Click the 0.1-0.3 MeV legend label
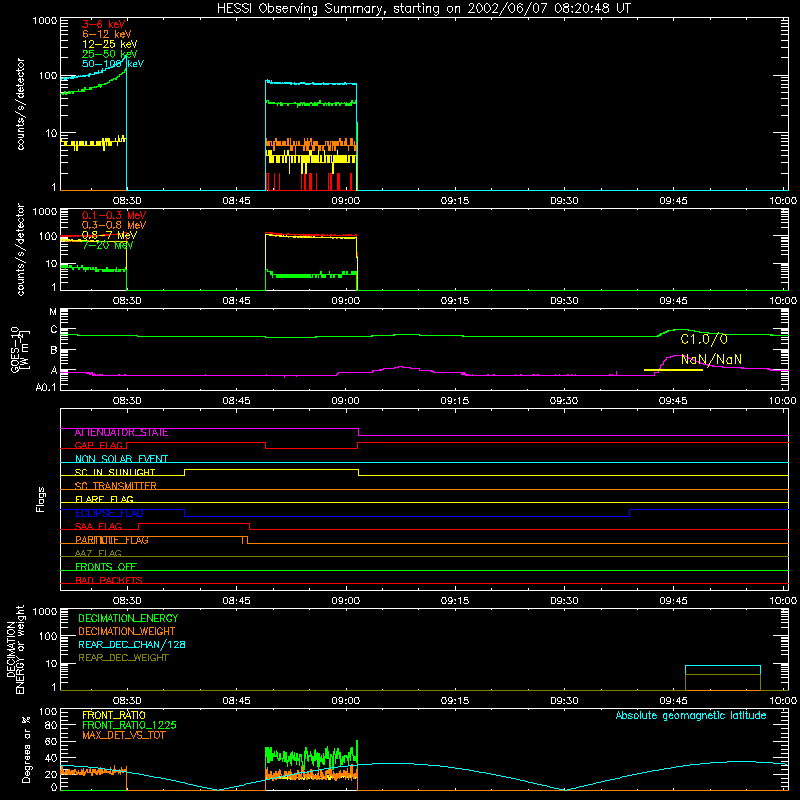Screen dimensions: 800x800 coord(114,215)
